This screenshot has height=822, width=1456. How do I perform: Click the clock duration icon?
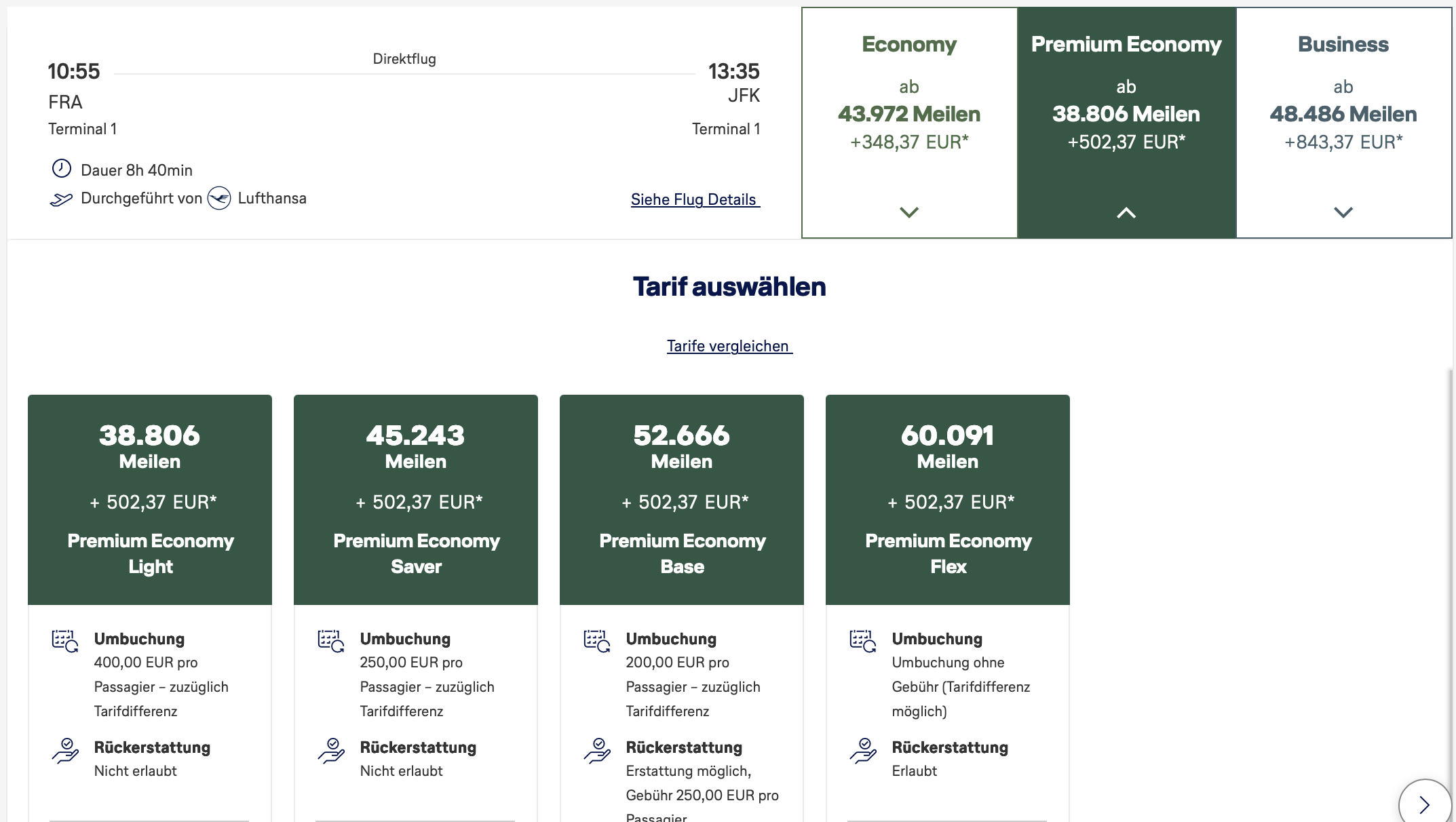[x=62, y=169]
